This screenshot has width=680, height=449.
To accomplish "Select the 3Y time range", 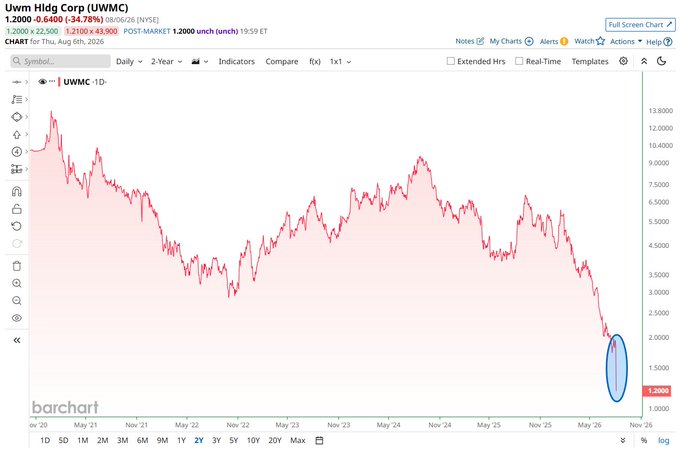I will pos(216,440).
